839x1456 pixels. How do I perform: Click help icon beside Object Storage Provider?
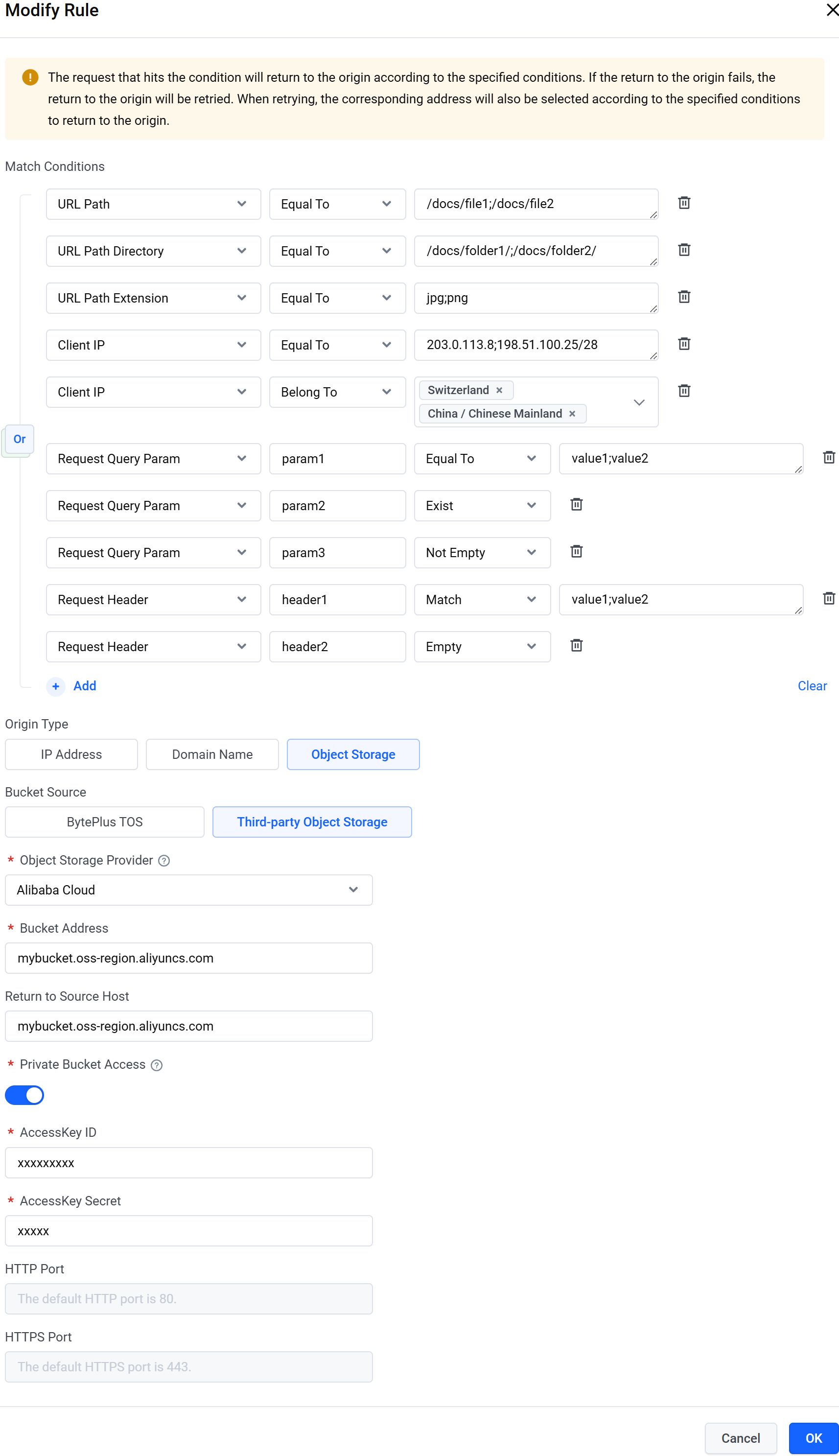click(164, 860)
